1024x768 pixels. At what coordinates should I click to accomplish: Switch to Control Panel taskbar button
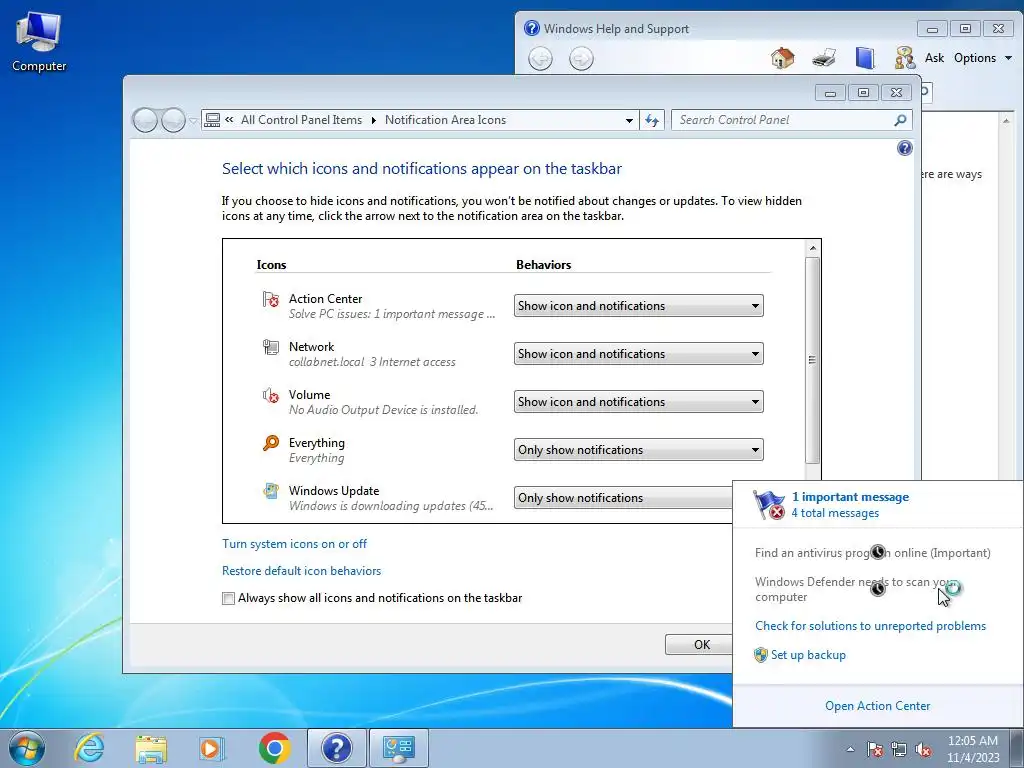pos(399,748)
